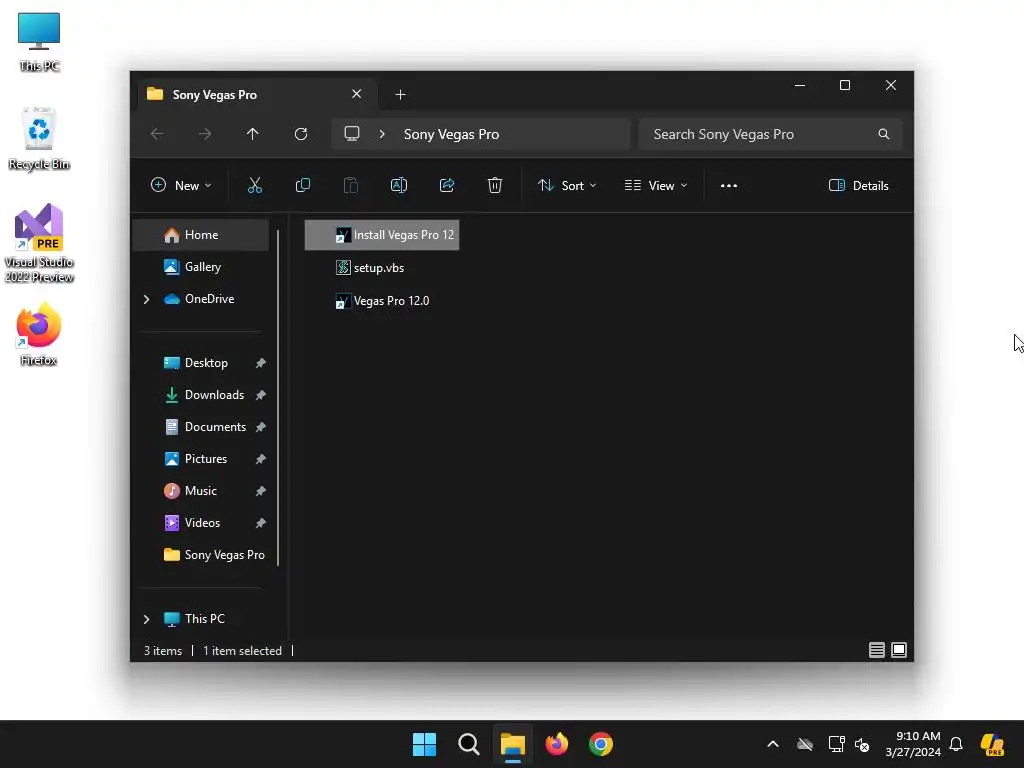Click the Copy icon in toolbar
Screen dimensions: 1024x768
click(302, 185)
